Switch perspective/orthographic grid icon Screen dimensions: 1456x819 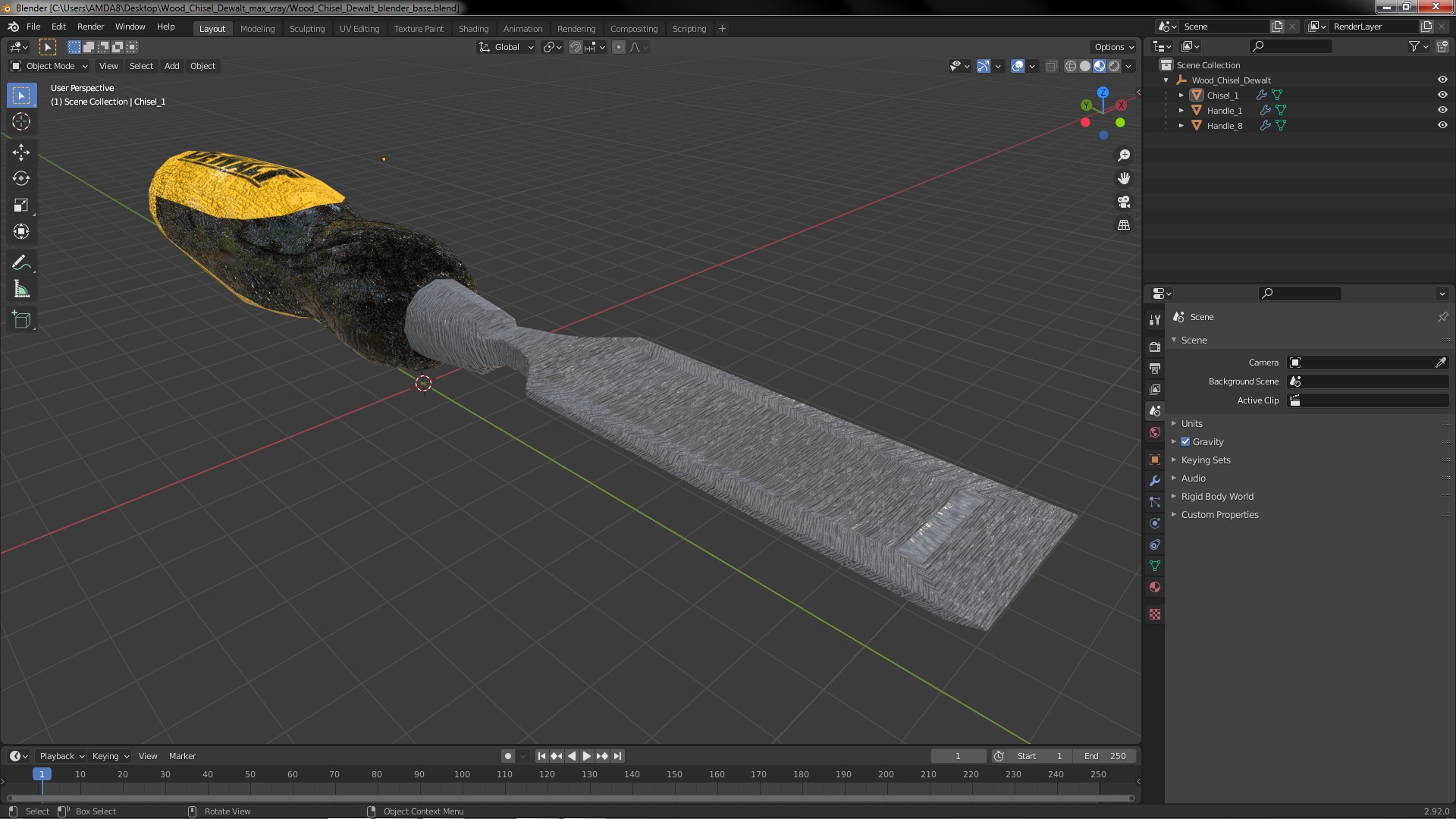tap(1124, 225)
